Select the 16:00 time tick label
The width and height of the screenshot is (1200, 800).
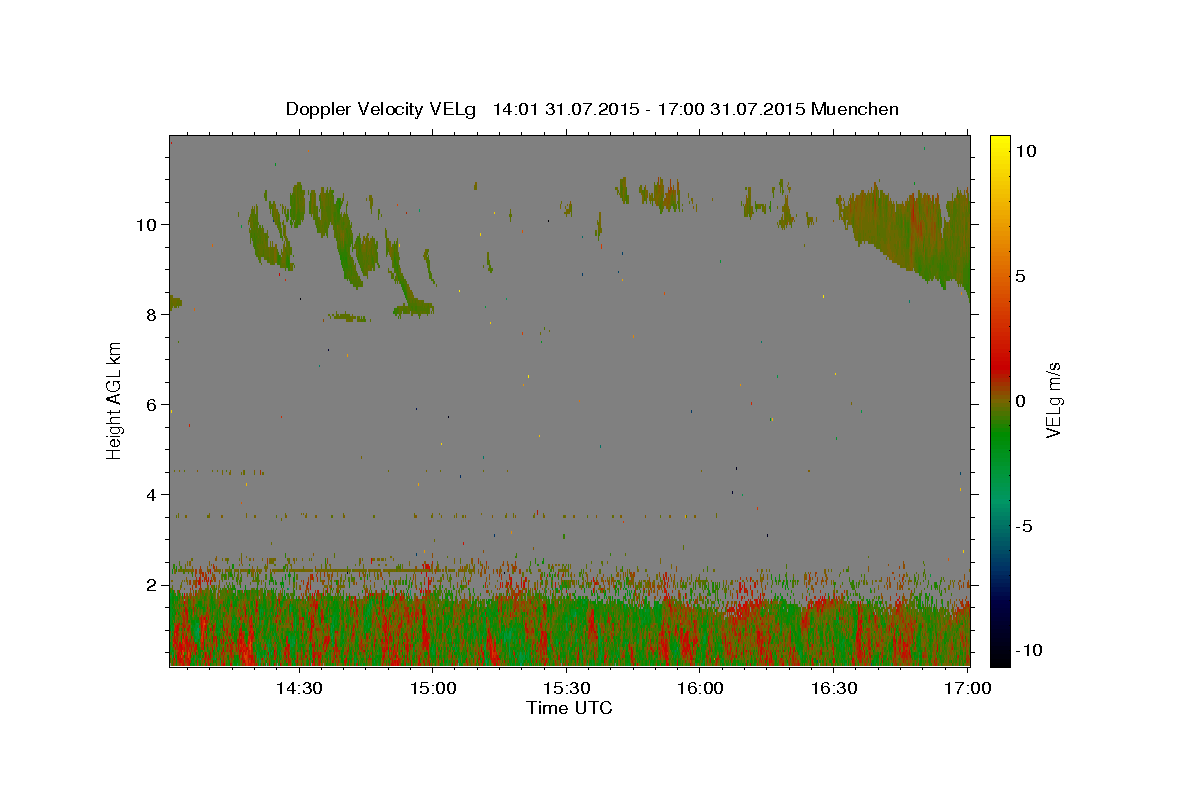700,688
